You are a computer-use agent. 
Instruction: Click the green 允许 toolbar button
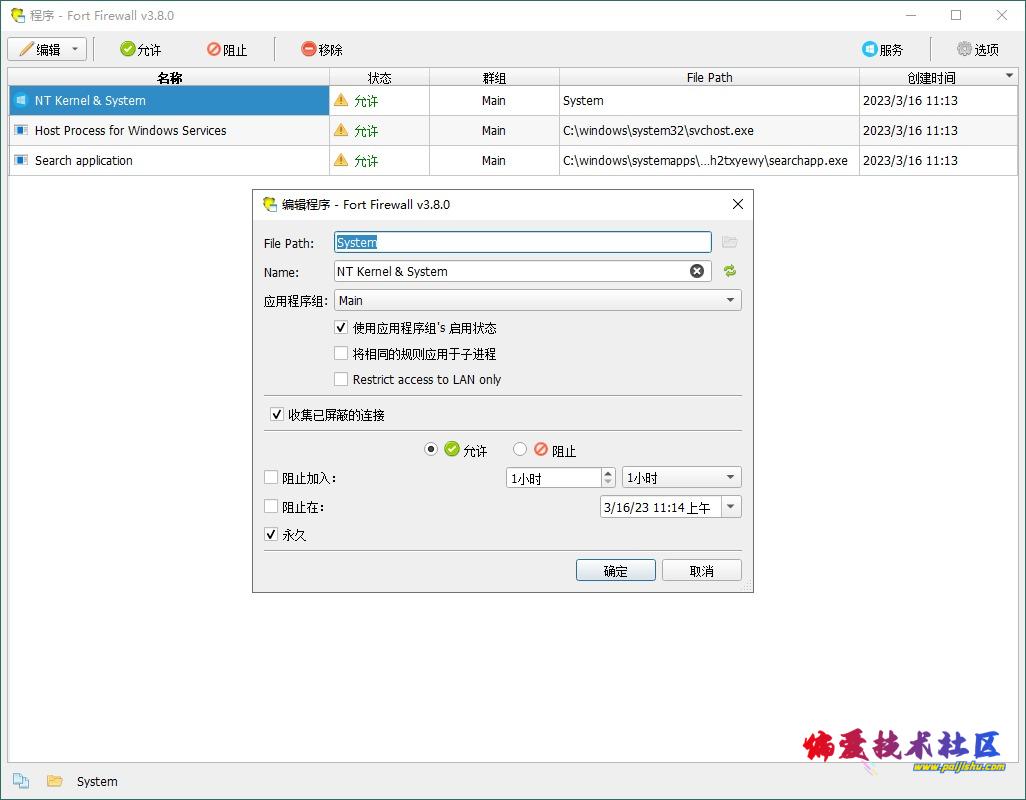pos(140,50)
